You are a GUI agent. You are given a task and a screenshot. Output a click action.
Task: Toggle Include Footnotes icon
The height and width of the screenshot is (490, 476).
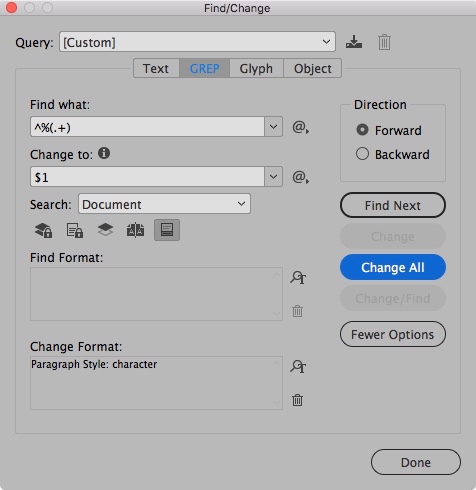tap(167, 230)
